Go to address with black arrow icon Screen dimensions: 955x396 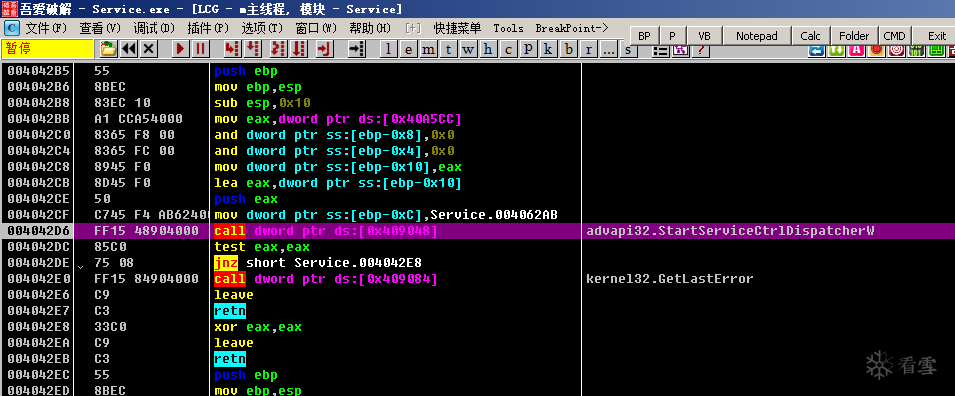pos(356,49)
